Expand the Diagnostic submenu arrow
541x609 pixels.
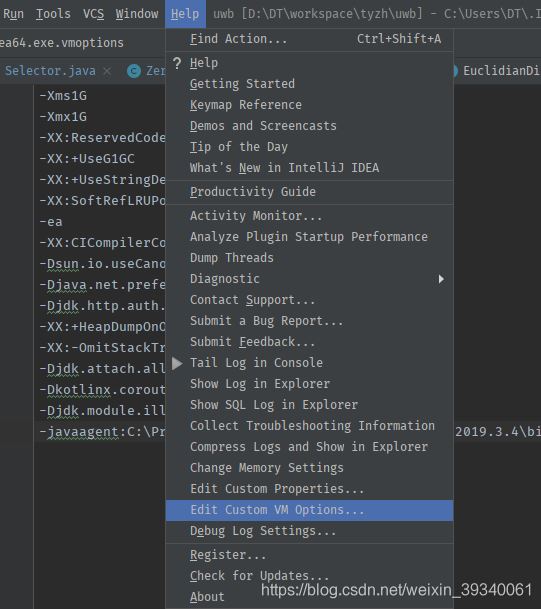441,279
